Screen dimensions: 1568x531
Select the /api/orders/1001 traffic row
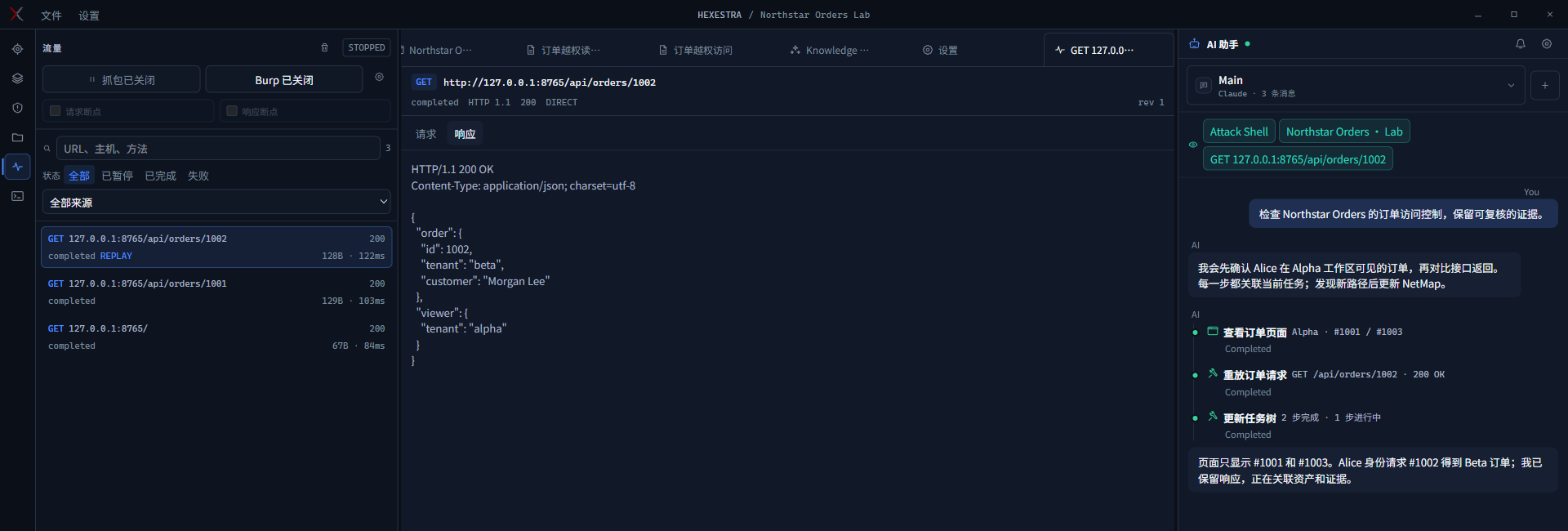point(216,292)
